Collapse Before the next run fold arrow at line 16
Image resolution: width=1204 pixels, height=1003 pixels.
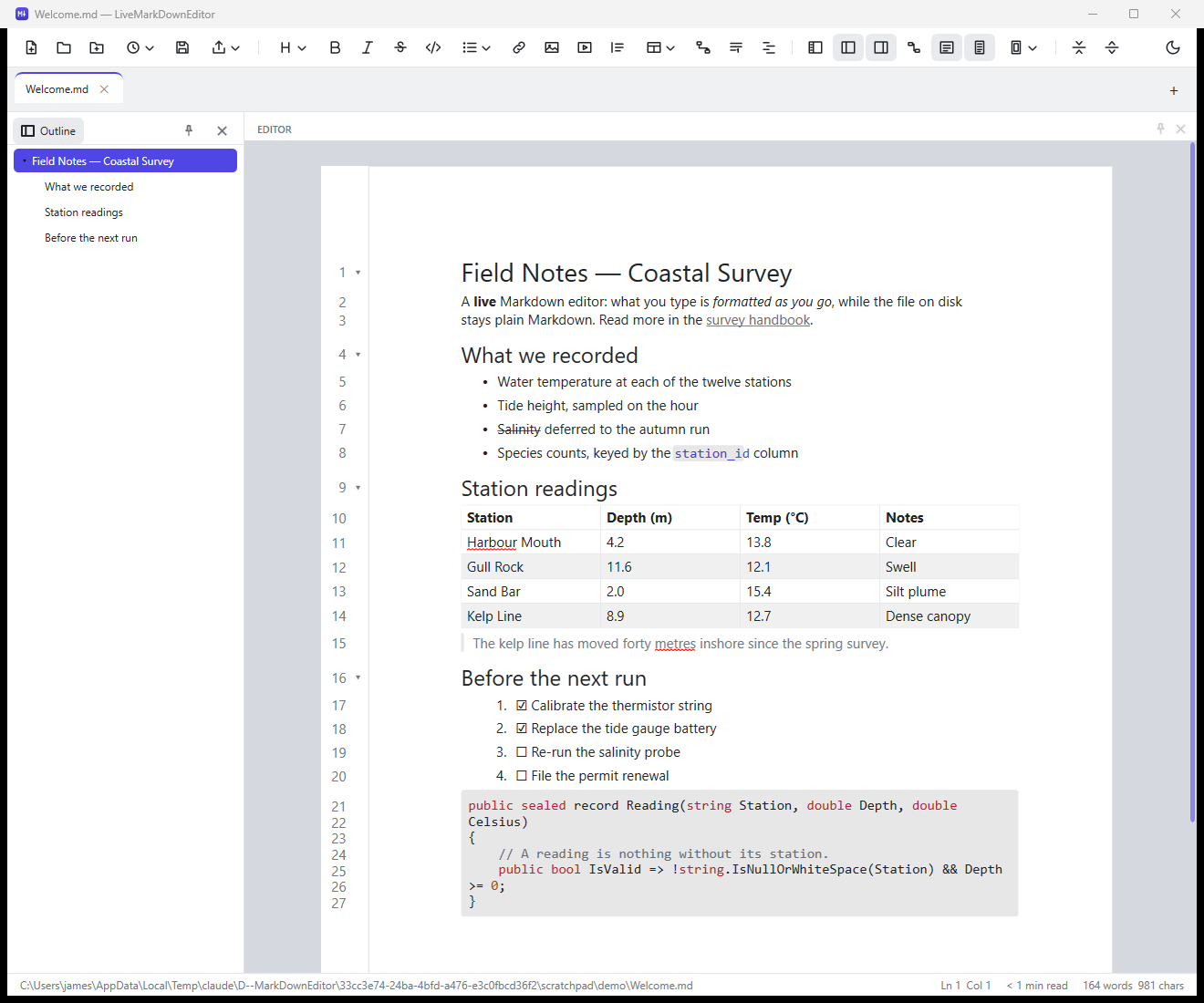pyautogui.click(x=358, y=677)
